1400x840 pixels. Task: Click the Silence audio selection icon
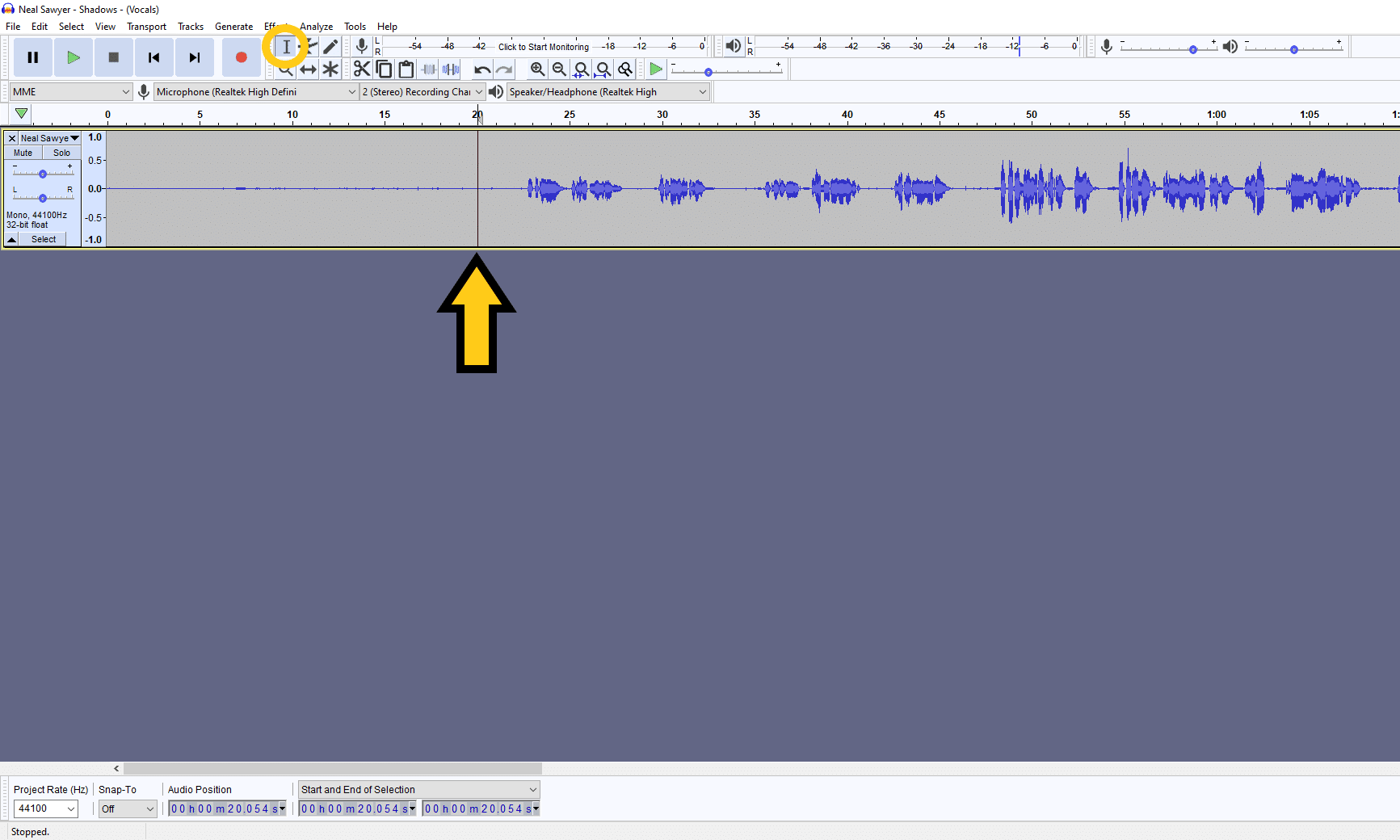[450, 69]
